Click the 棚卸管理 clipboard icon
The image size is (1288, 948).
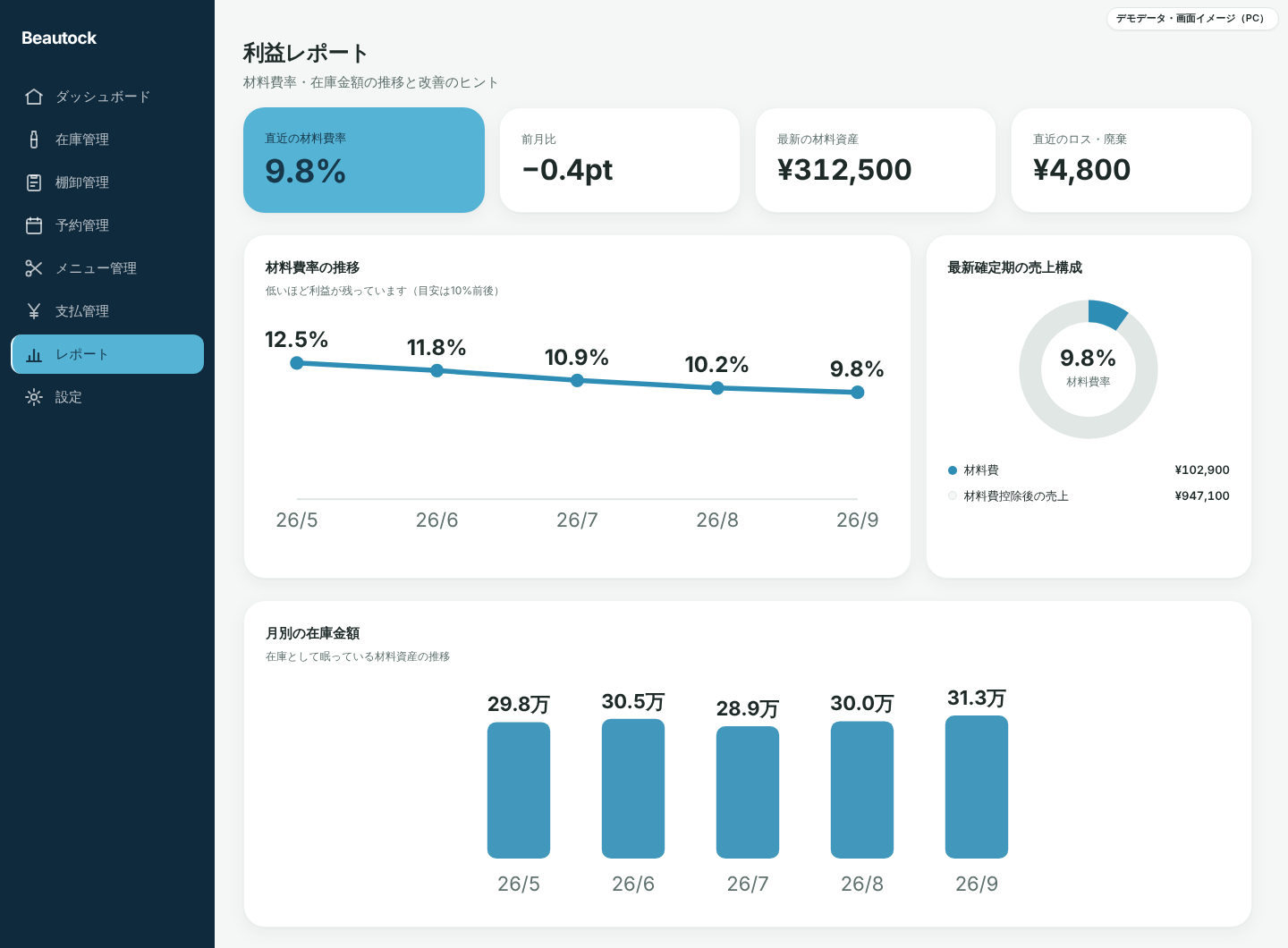click(34, 182)
